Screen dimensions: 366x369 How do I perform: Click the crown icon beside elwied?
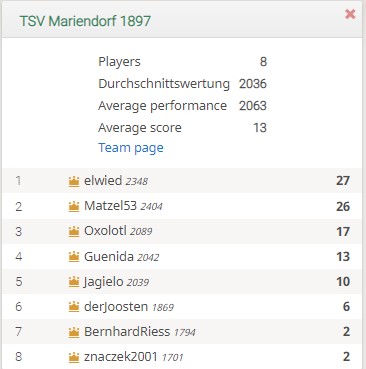(74, 181)
